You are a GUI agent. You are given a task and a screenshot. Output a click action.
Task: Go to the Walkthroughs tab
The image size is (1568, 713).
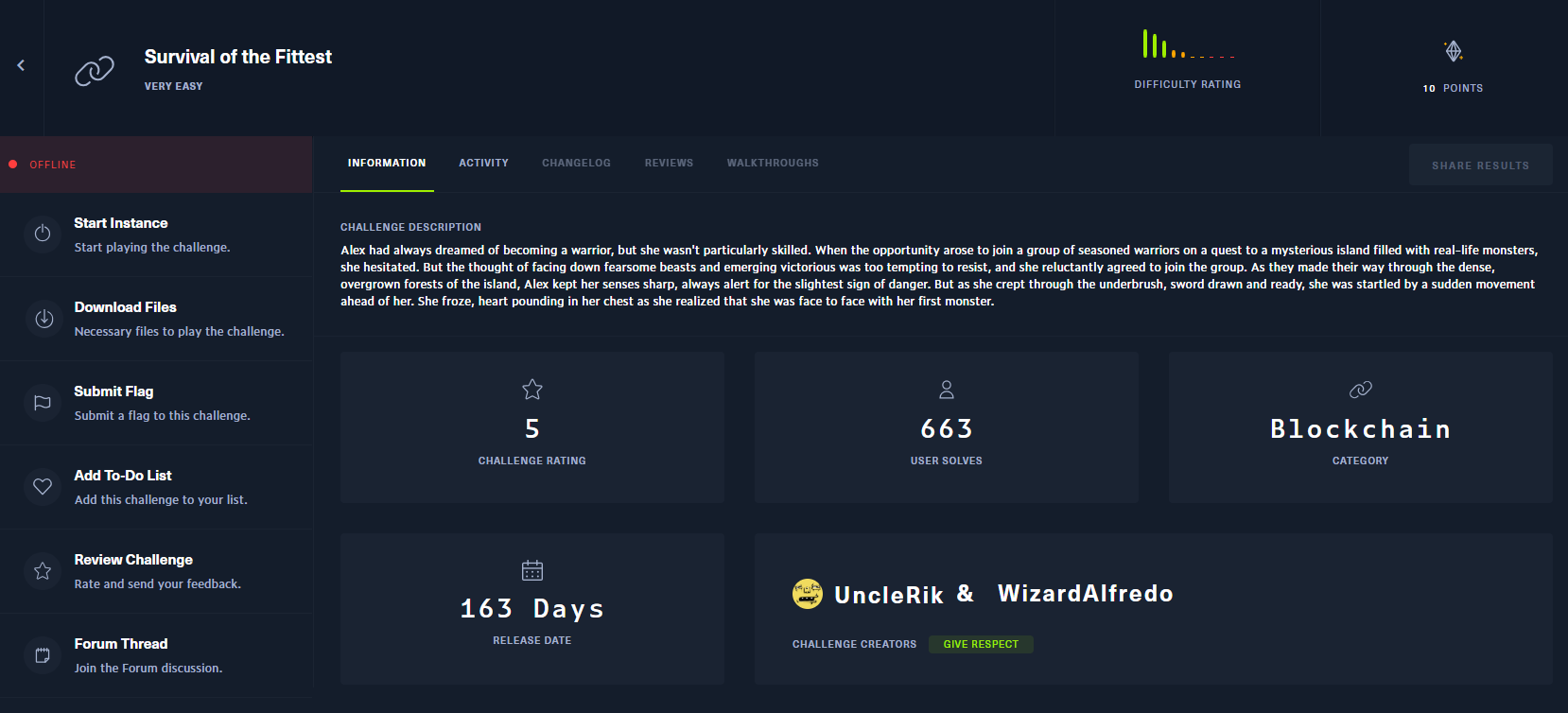coord(773,164)
